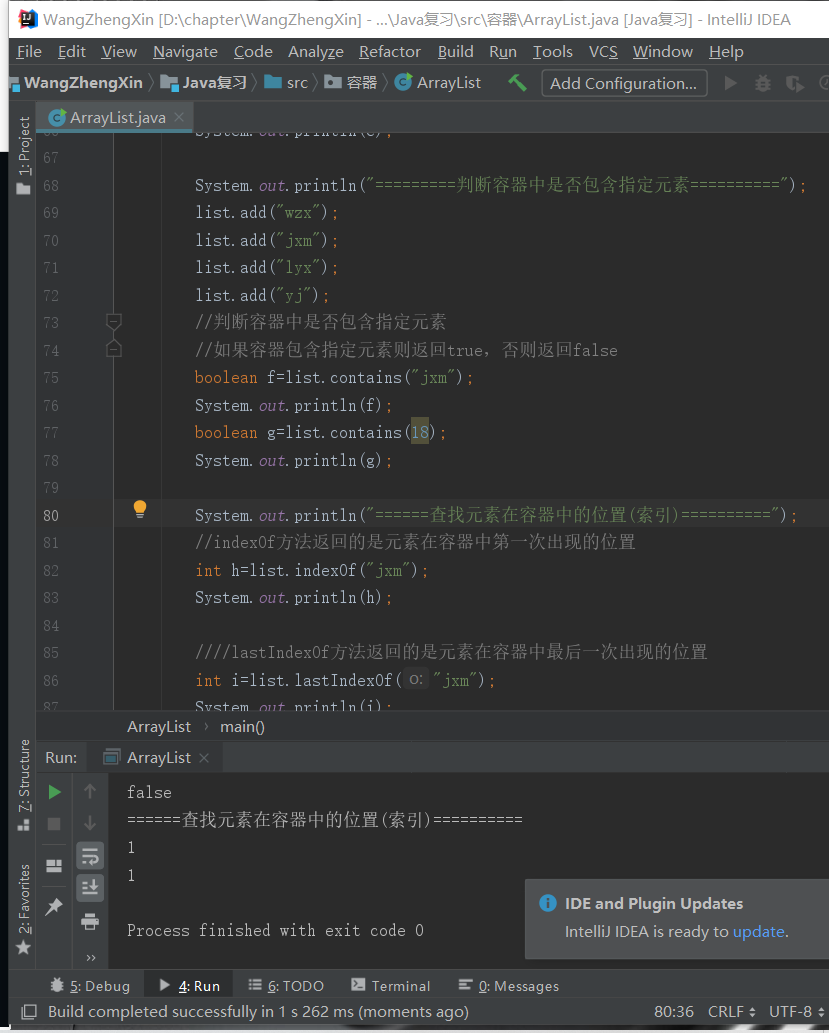The image size is (829, 1033).
Task: Open the Build menu
Action: tap(455, 51)
